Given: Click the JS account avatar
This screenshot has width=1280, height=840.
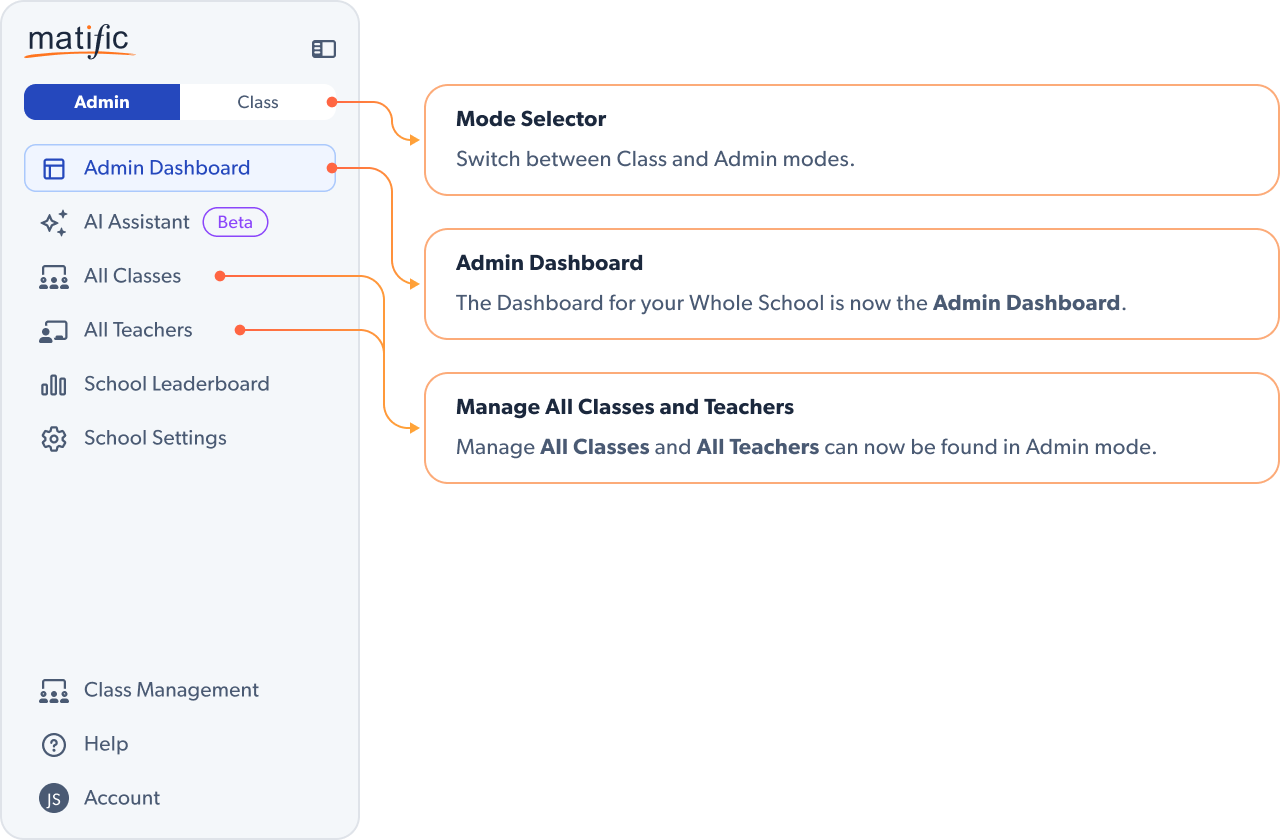Looking at the screenshot, I should 54,798.
